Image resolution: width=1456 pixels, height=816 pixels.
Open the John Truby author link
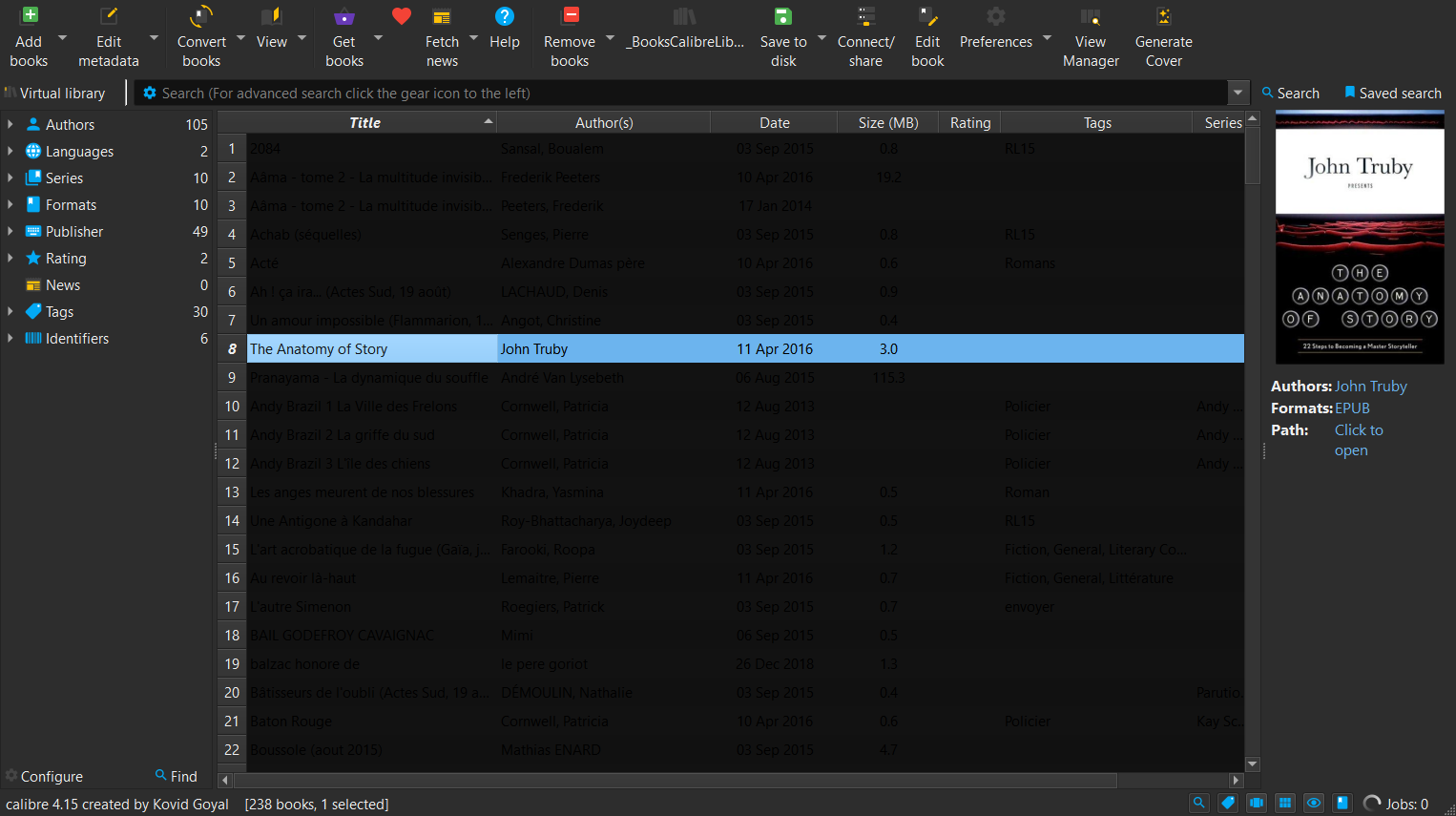(1371, 386)
